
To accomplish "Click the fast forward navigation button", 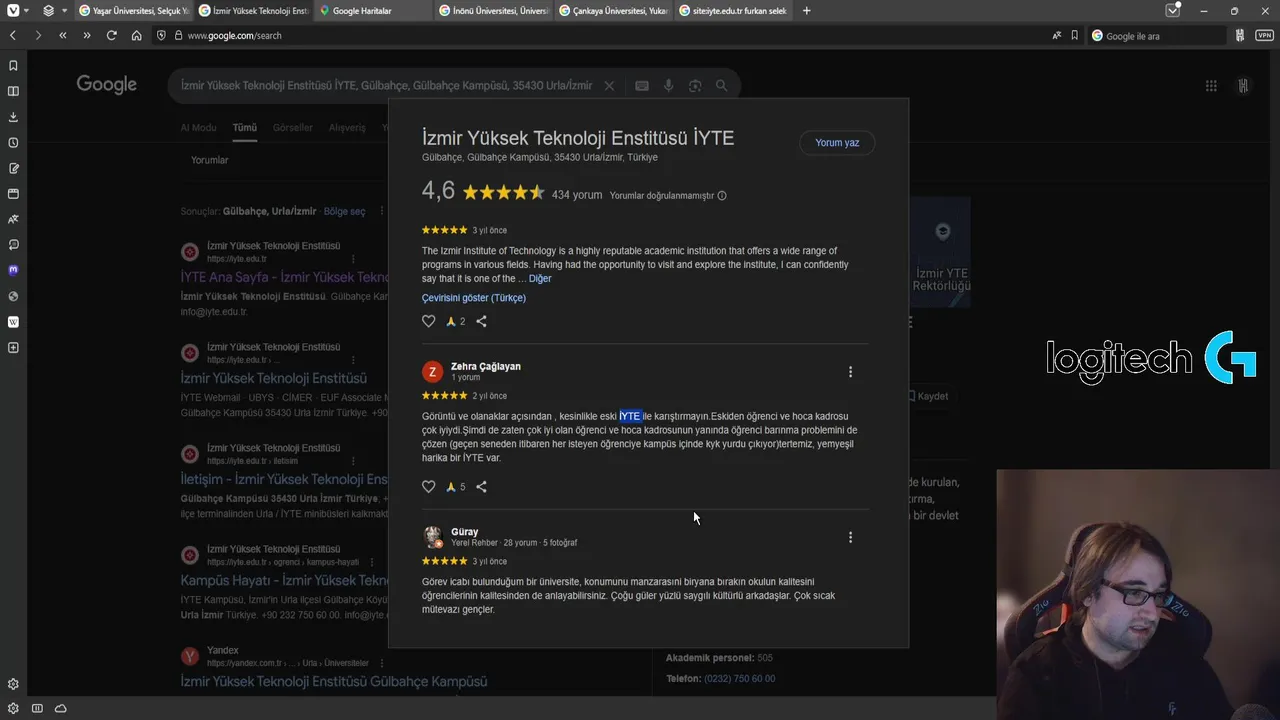I will point(87,35).
